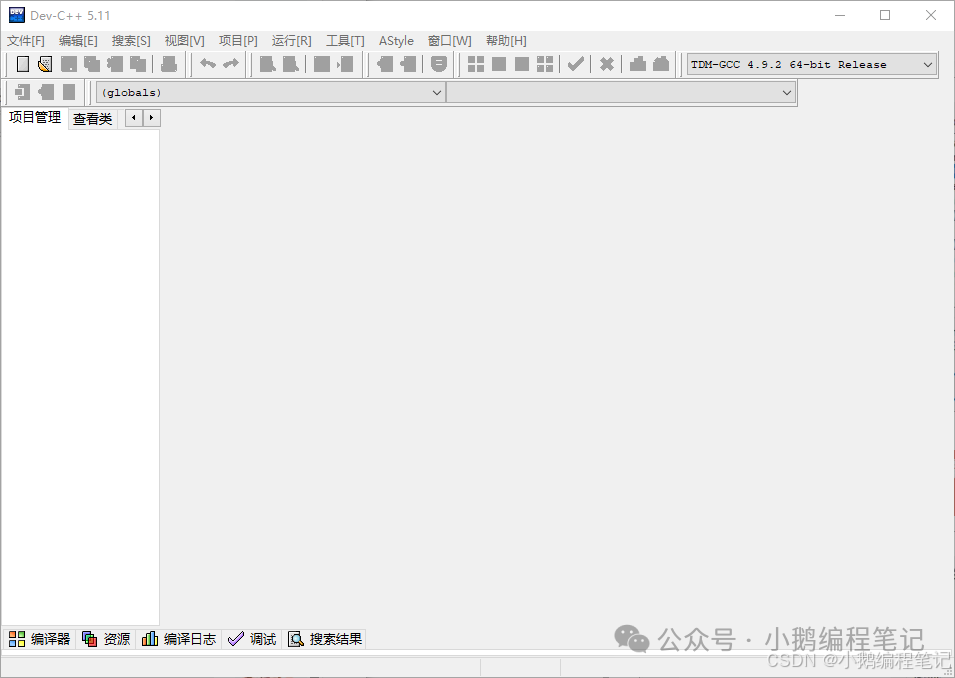Expand the (globals) class dropdown

270,93
